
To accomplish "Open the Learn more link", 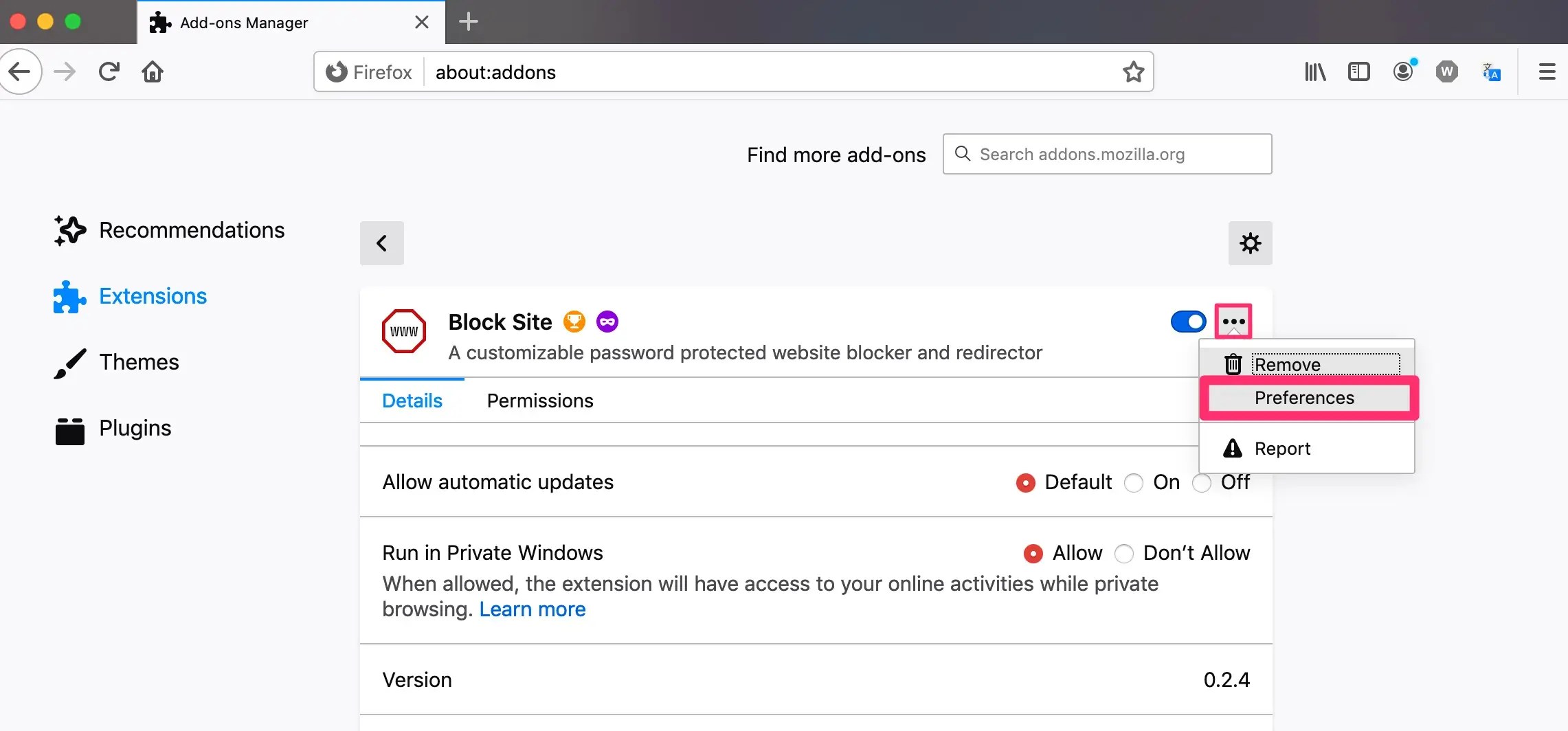I will [533, 609].
